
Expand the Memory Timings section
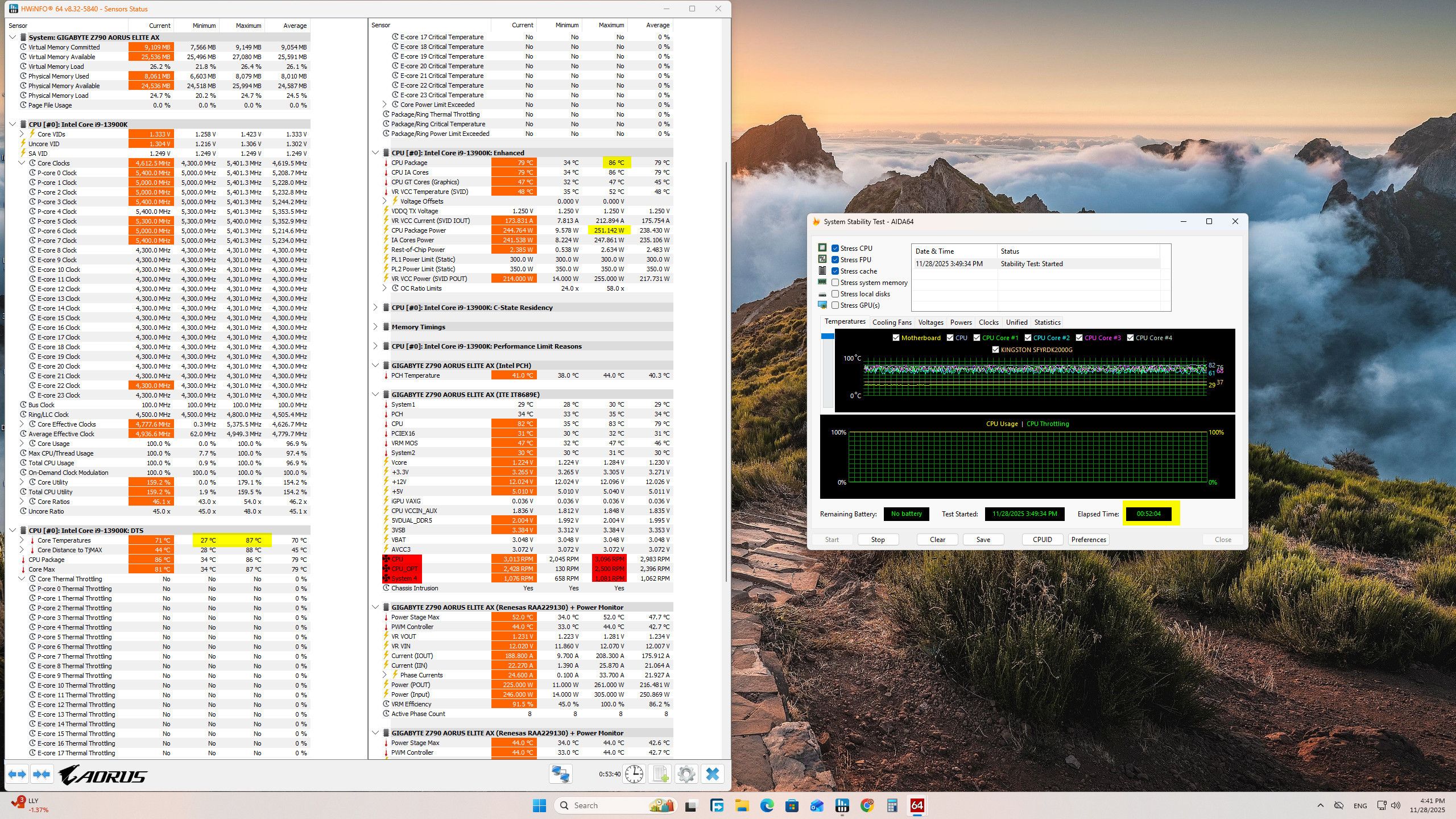[375, 327]
